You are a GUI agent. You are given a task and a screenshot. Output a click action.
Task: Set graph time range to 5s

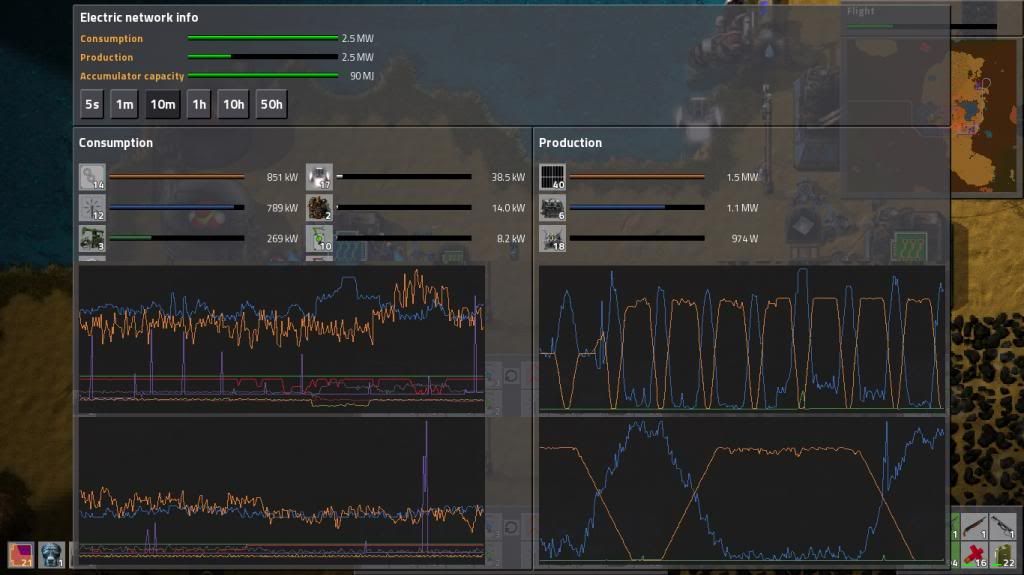tap(92, 105)
